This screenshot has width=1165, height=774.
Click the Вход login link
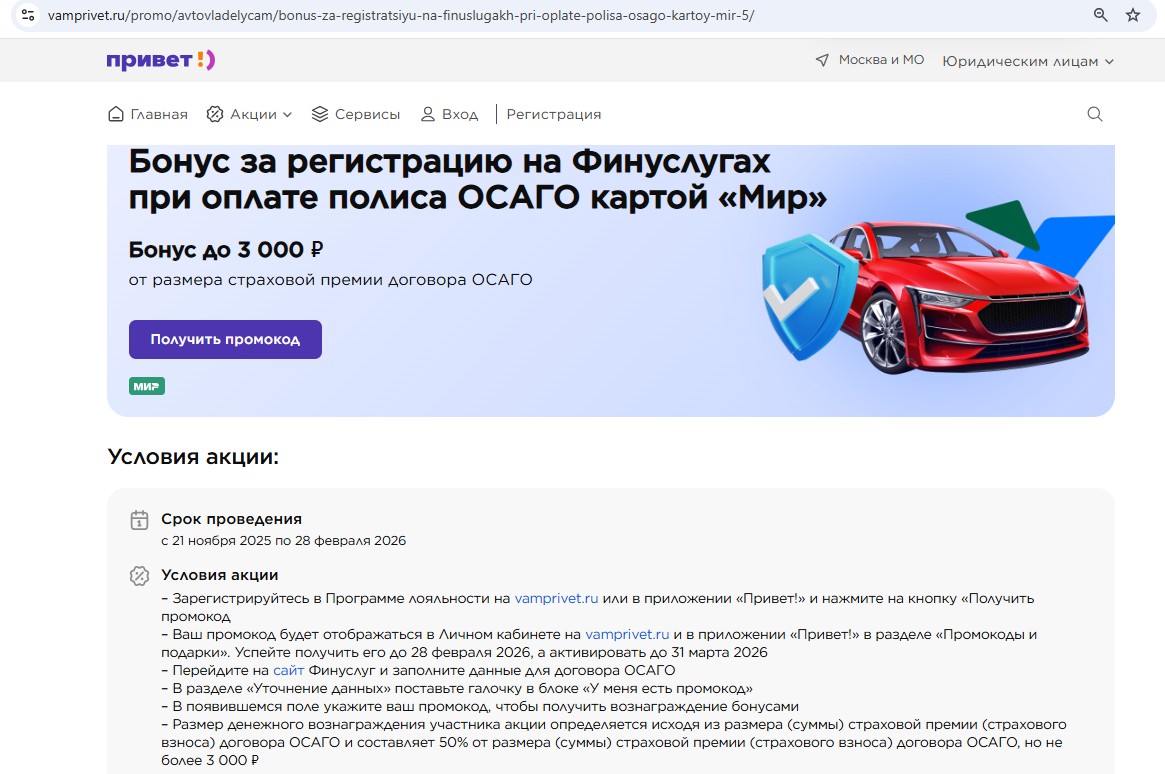click(x=449, y=114)
